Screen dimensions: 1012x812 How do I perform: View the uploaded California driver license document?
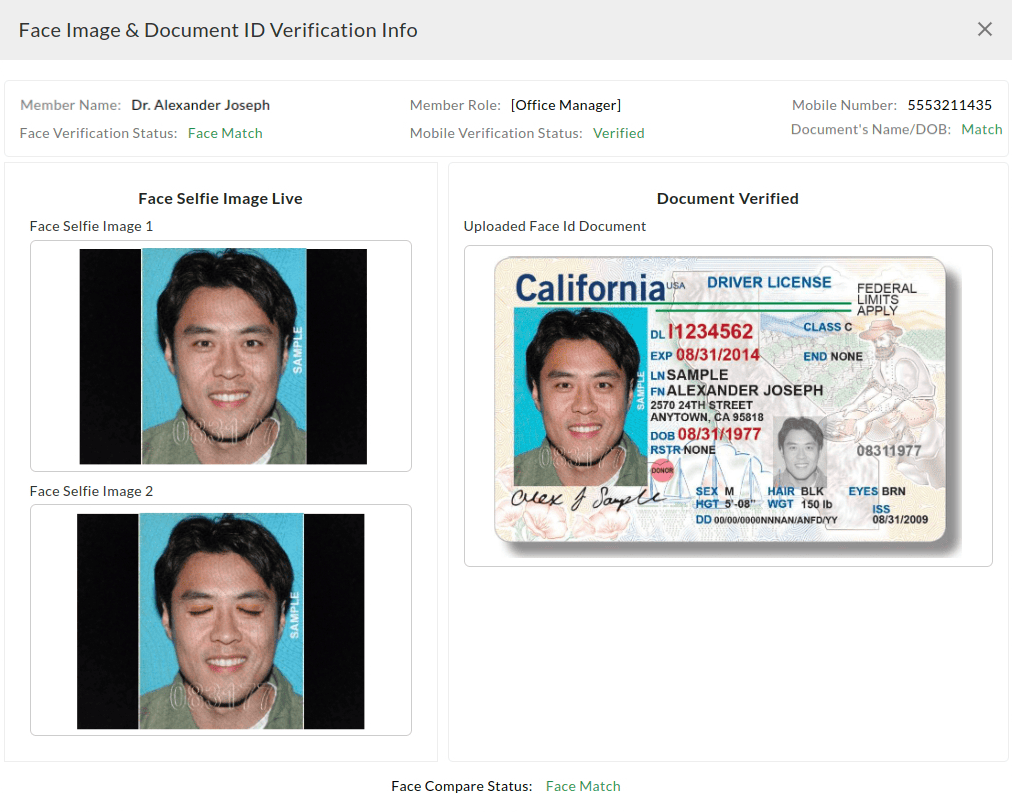(x=727, y=403)
